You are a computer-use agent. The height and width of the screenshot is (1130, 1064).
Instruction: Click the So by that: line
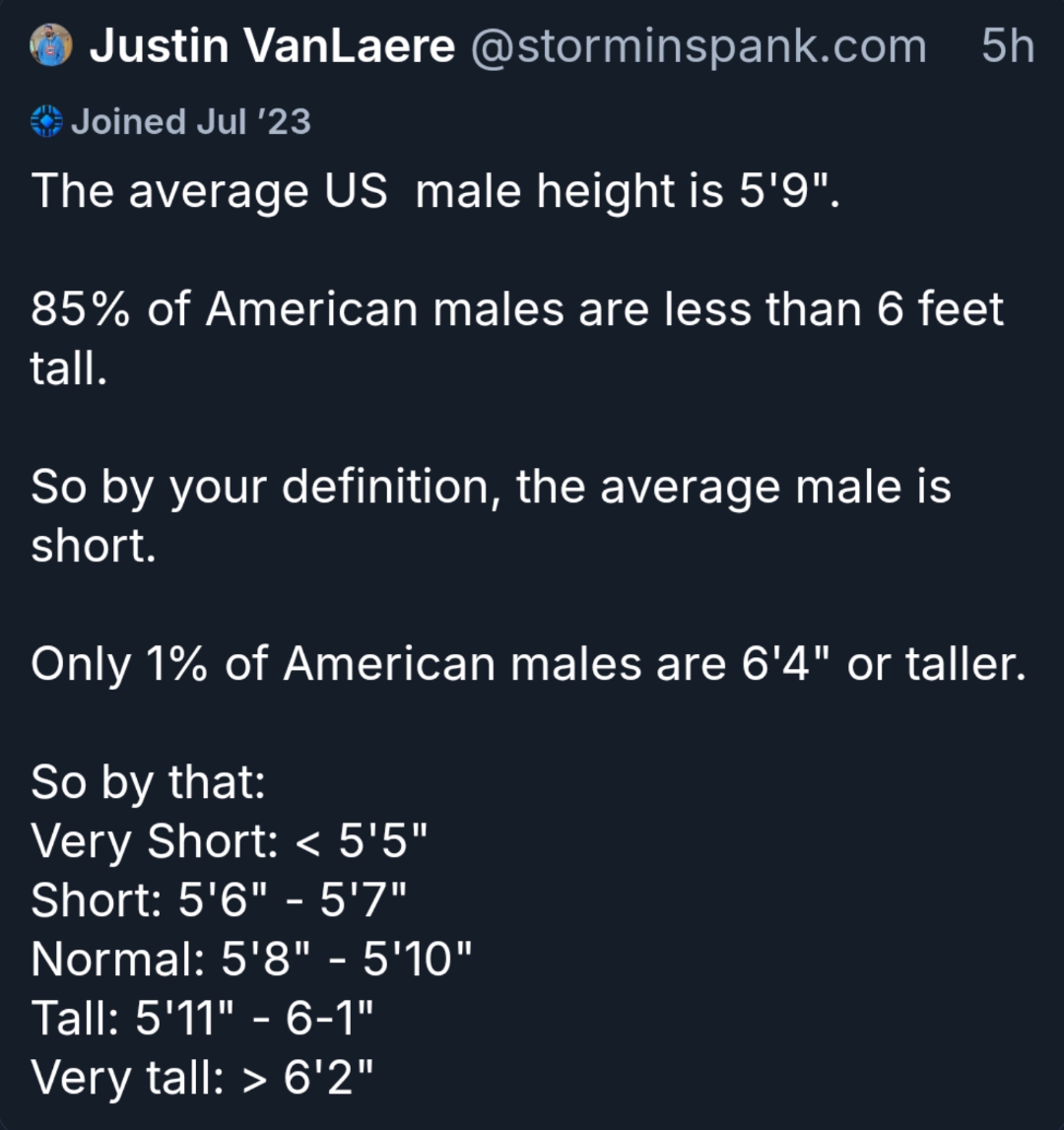(148, 782)
